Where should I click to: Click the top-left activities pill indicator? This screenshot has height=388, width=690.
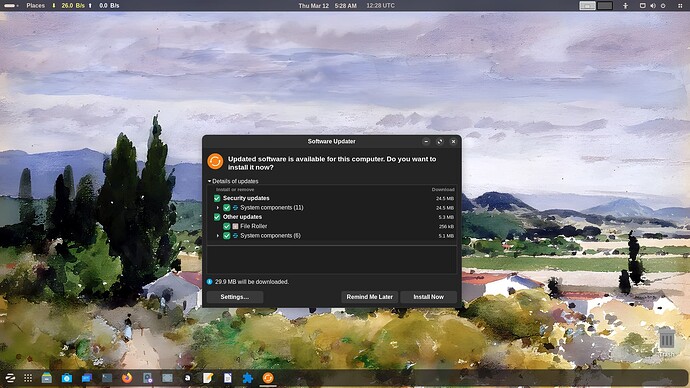click(10, 6)
